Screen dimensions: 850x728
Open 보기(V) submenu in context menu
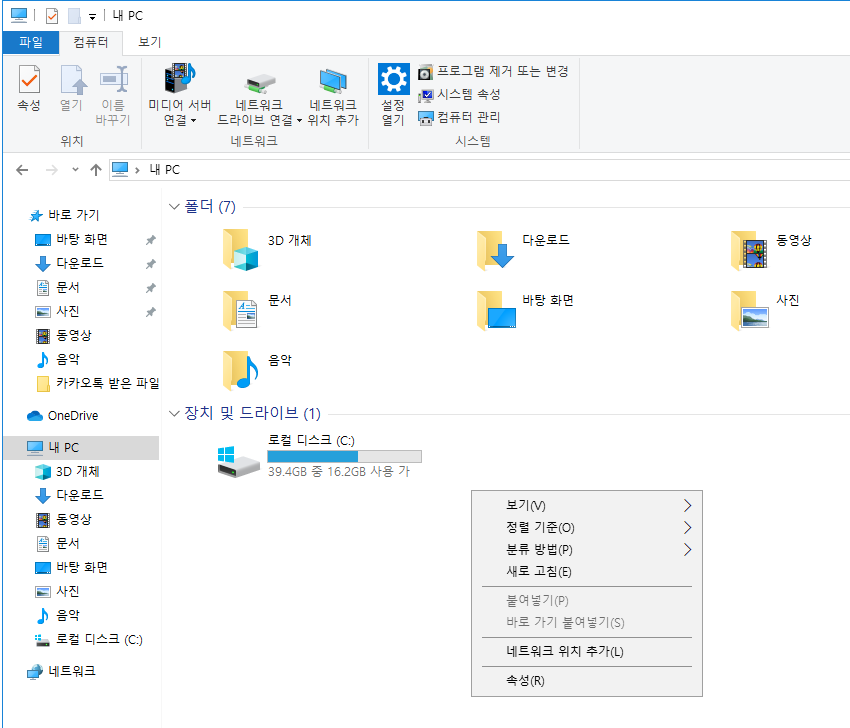click(x=587, y=506)
